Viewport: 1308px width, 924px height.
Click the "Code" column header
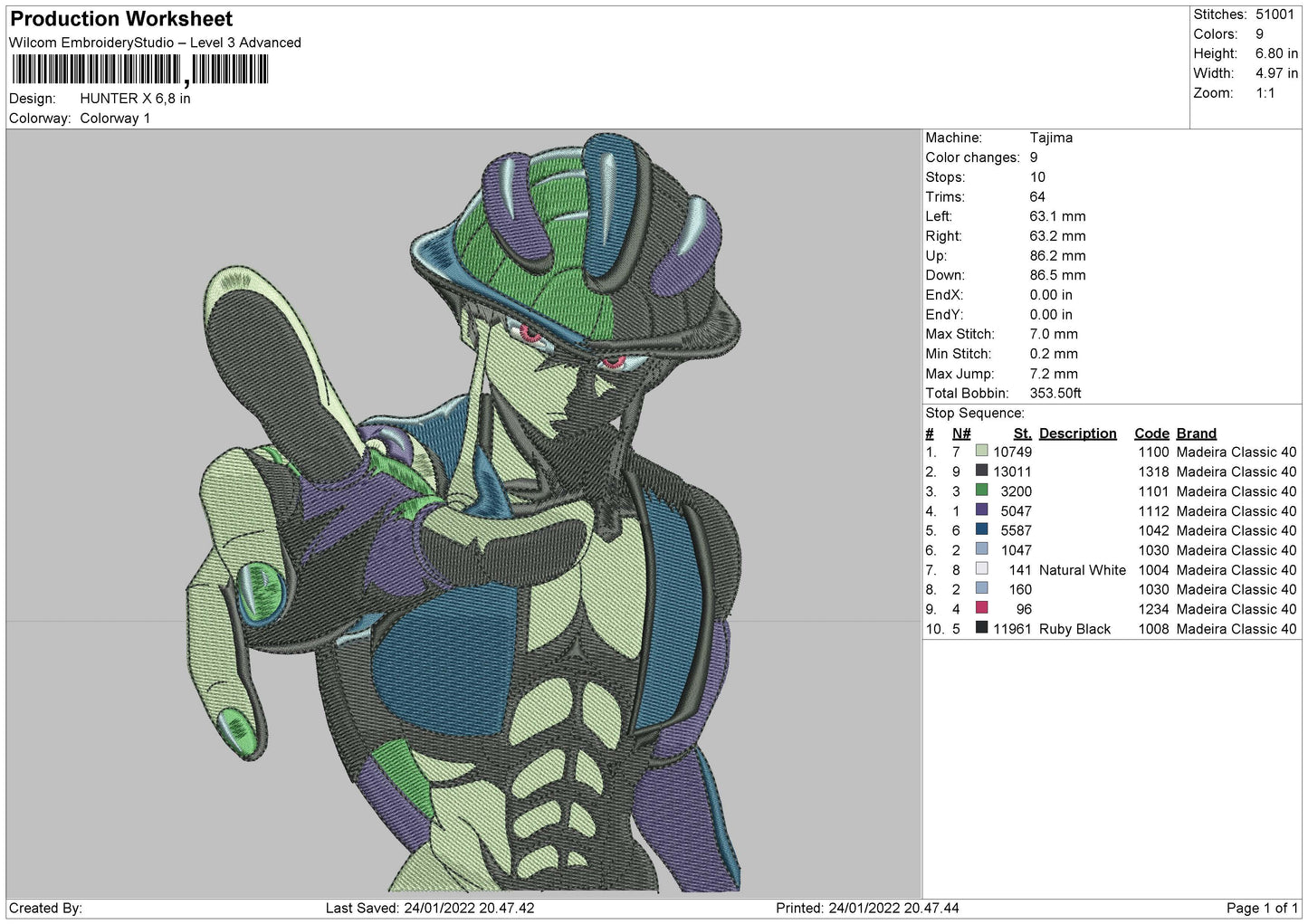pos(1152,433)
